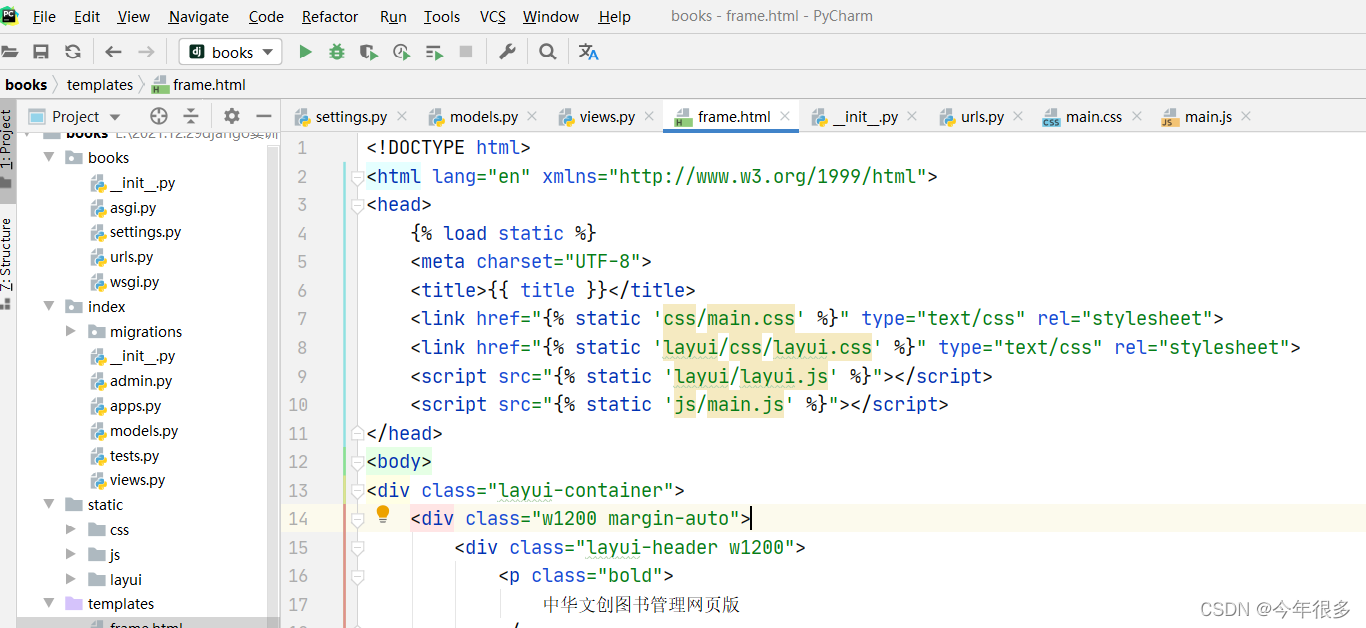Start debugging with the bug icon

point(337,52)
